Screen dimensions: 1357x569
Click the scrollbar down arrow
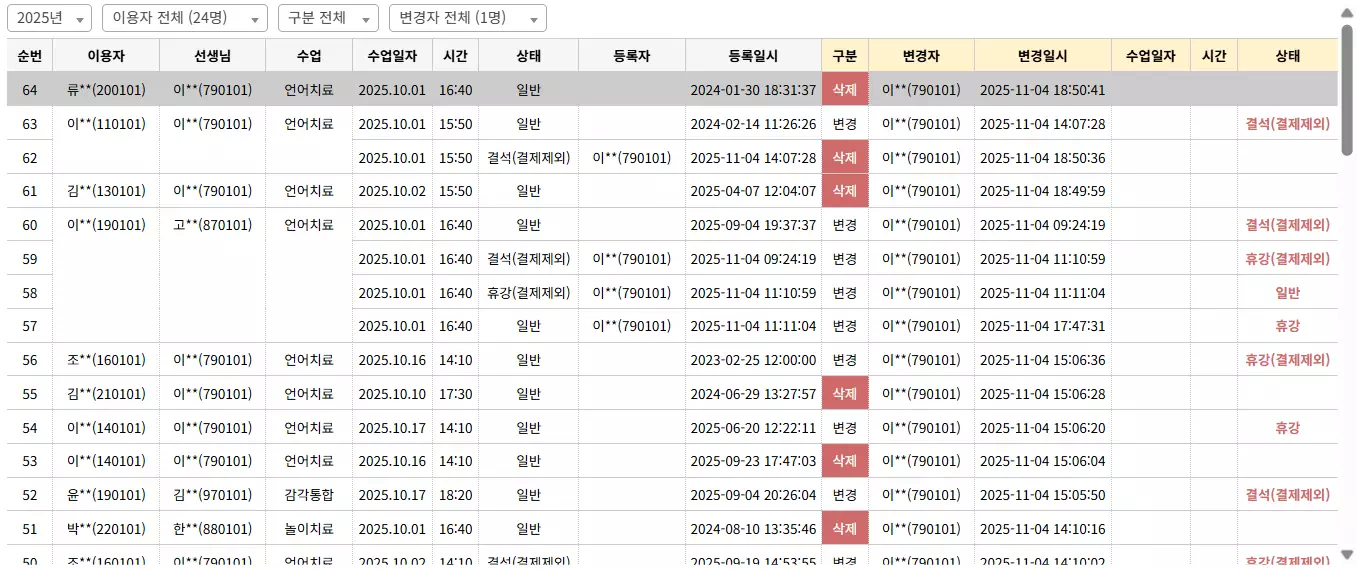tap(1347, 554)
